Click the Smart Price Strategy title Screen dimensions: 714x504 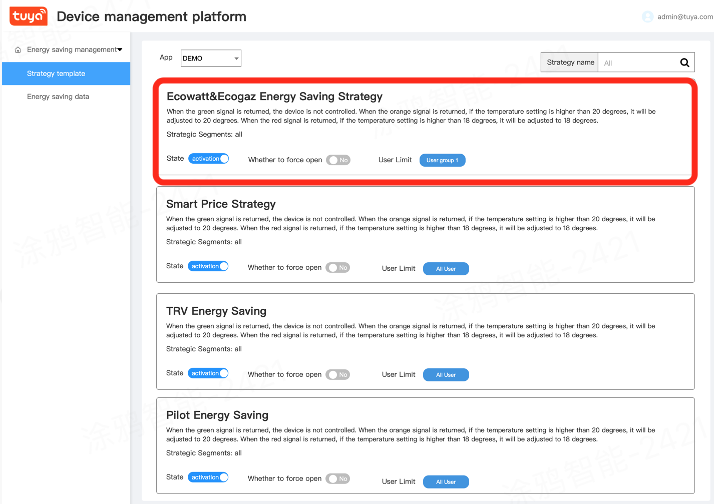click(221, 204)
